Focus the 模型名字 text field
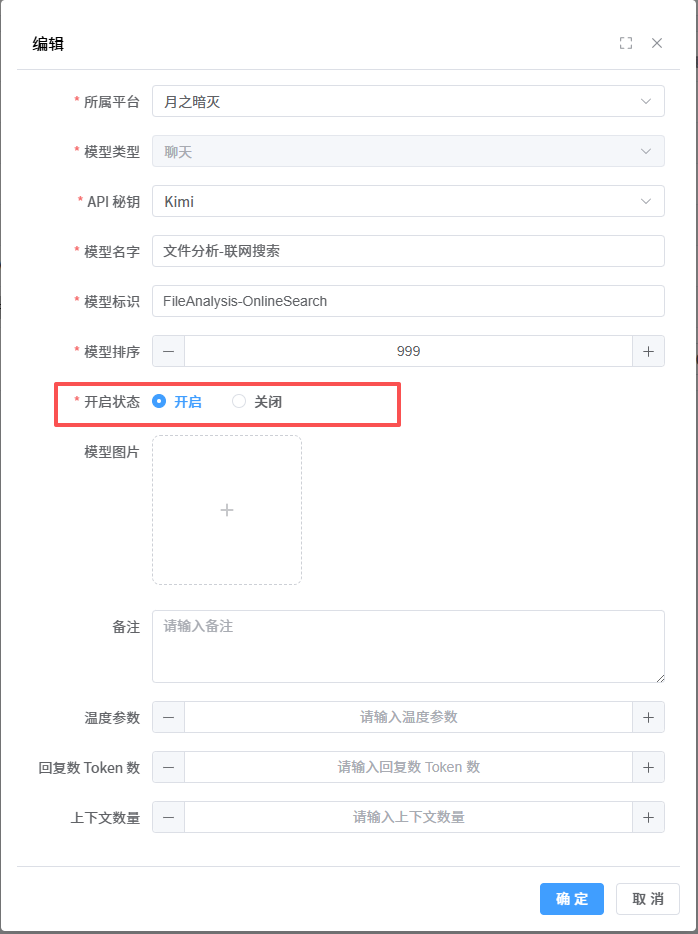The width and height of the screenshot is (698, 934). [408, 251]
